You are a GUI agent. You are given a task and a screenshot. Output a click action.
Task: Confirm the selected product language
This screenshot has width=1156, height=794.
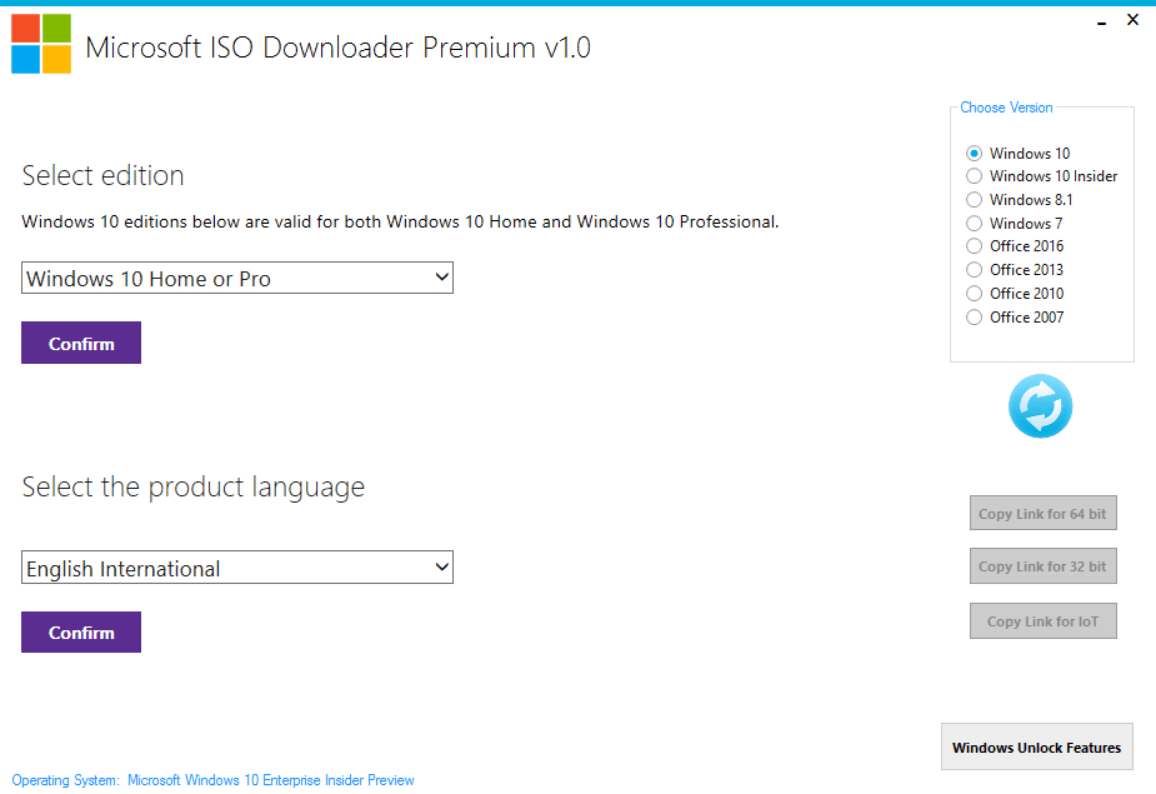(81, 632)
